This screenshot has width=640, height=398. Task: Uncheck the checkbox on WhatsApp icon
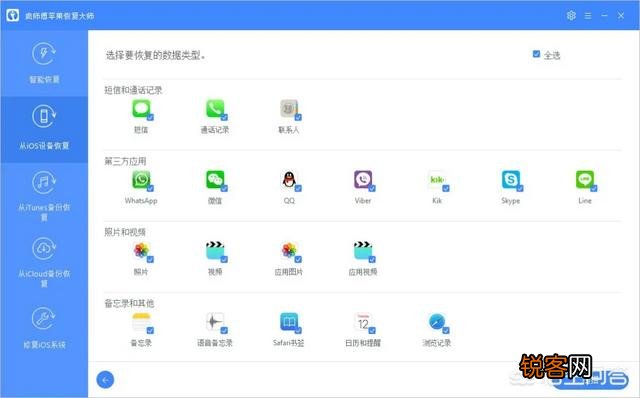point(150,188)
